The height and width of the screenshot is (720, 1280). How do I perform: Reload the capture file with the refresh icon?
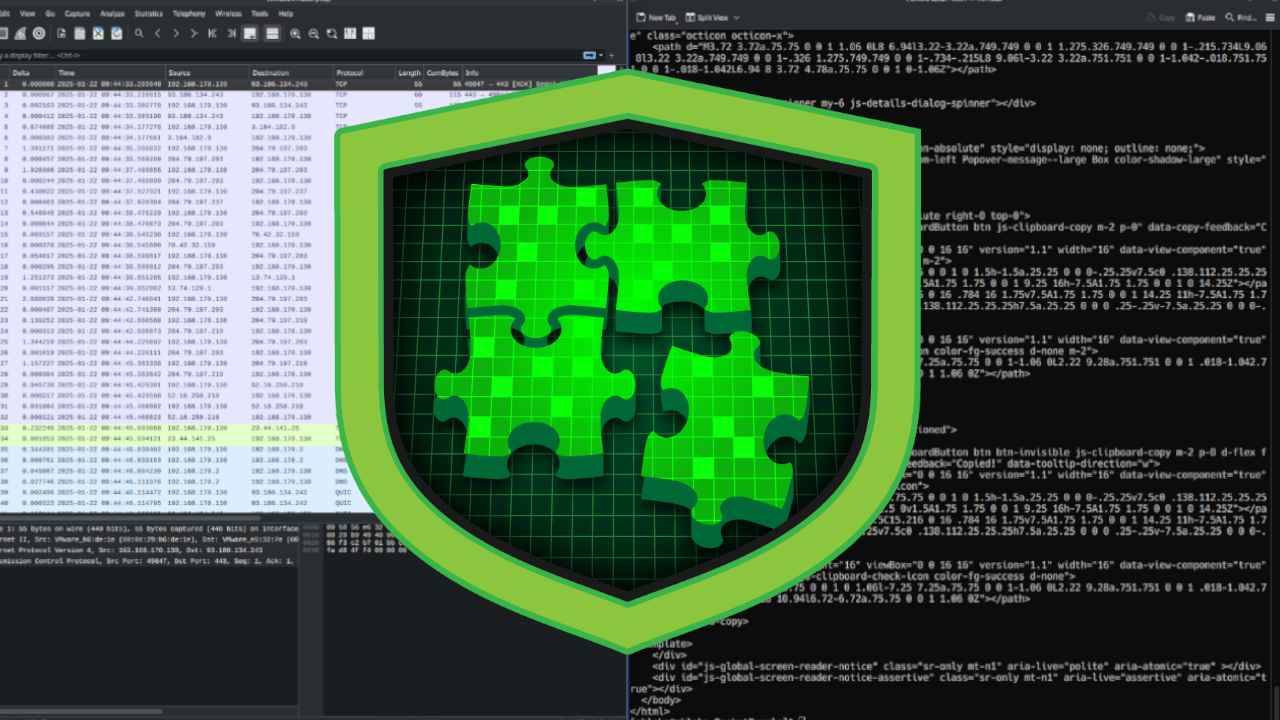tap(117, 33)
